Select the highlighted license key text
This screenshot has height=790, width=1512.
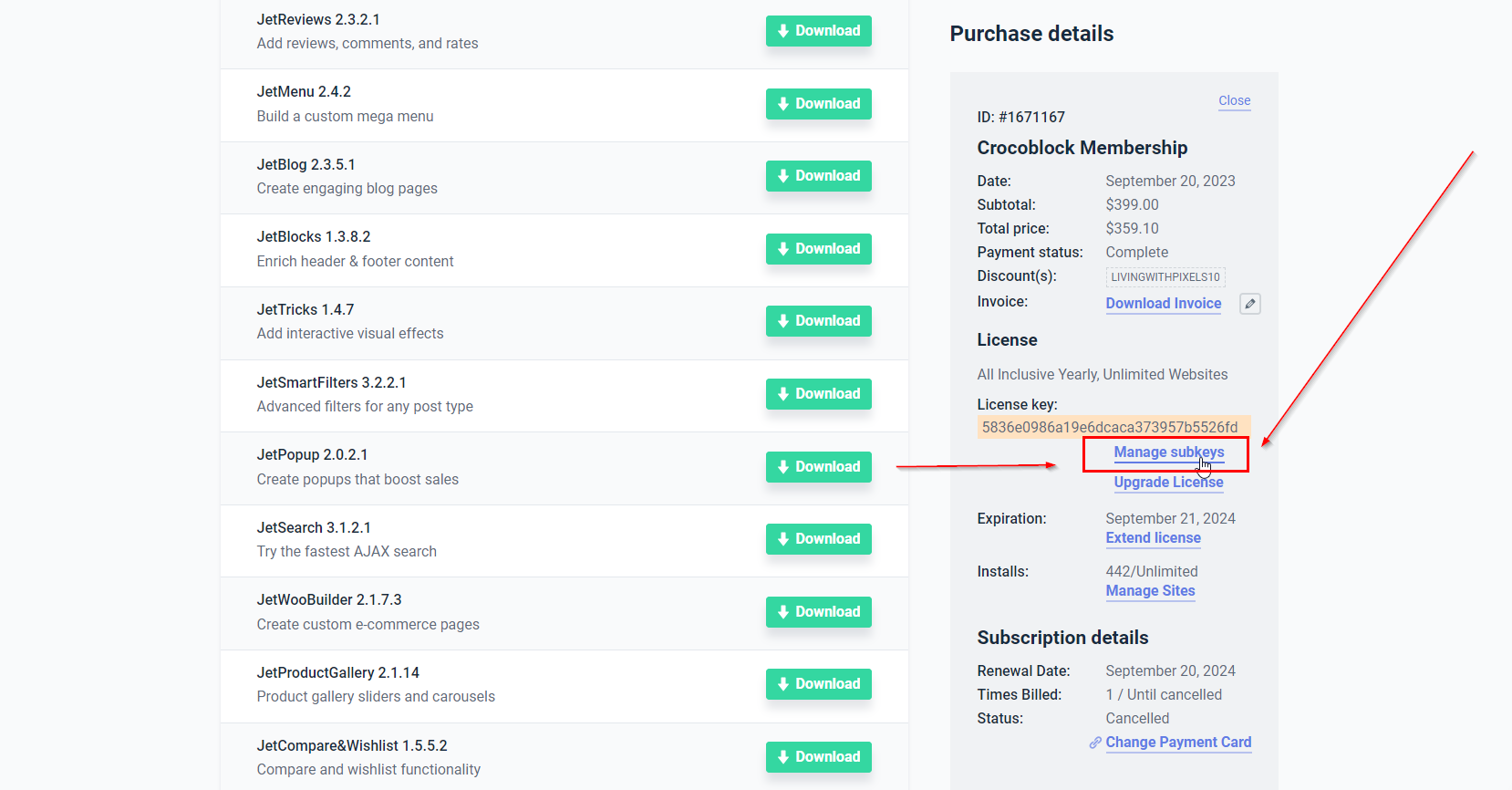(1110, 427)
